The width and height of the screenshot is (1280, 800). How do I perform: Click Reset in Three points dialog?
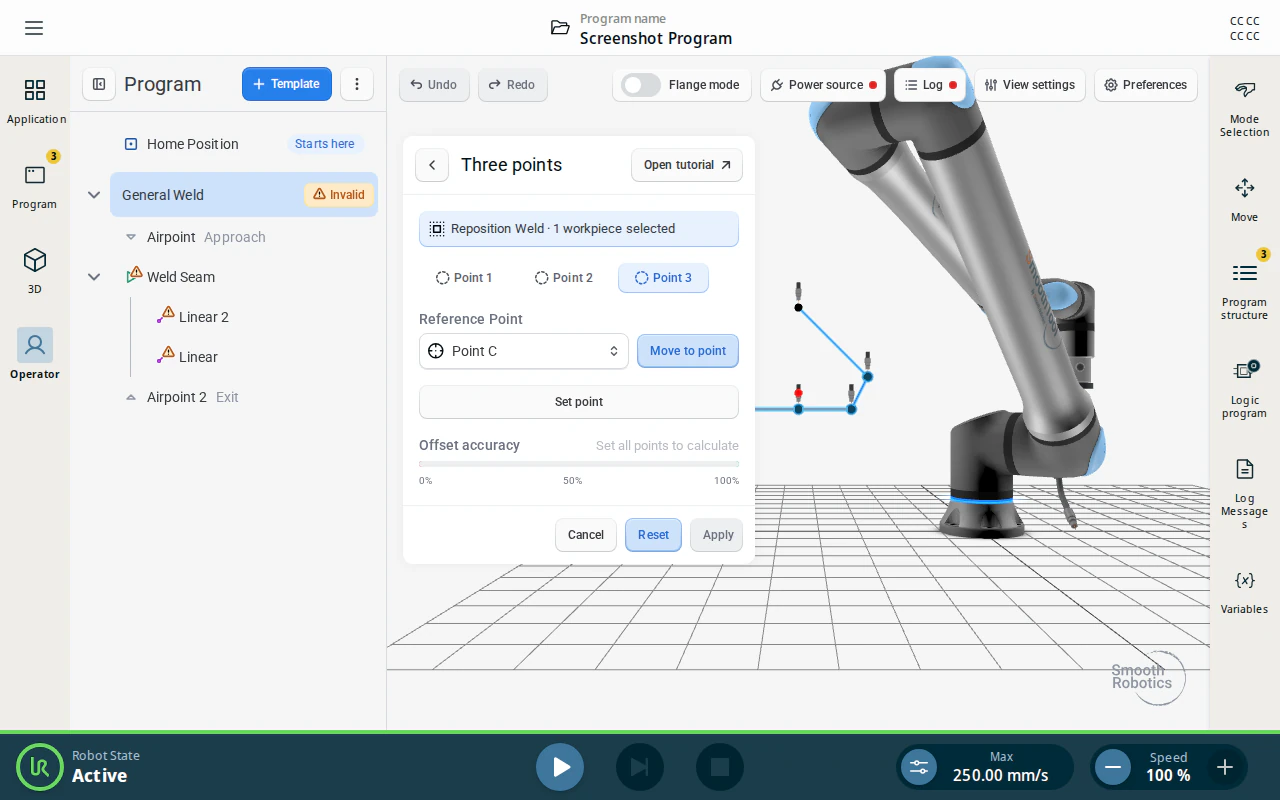pos(654,535)
